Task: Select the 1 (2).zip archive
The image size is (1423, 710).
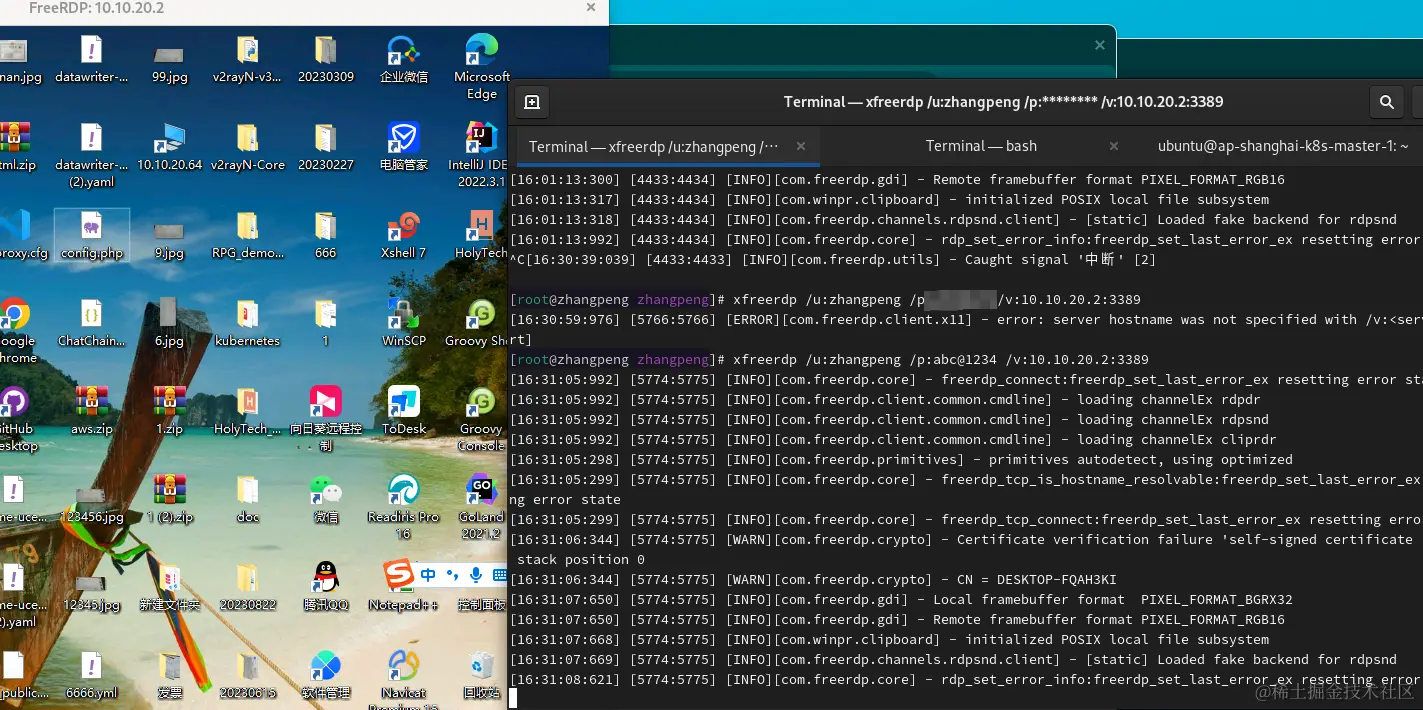Action: click(x=169, y=499)
